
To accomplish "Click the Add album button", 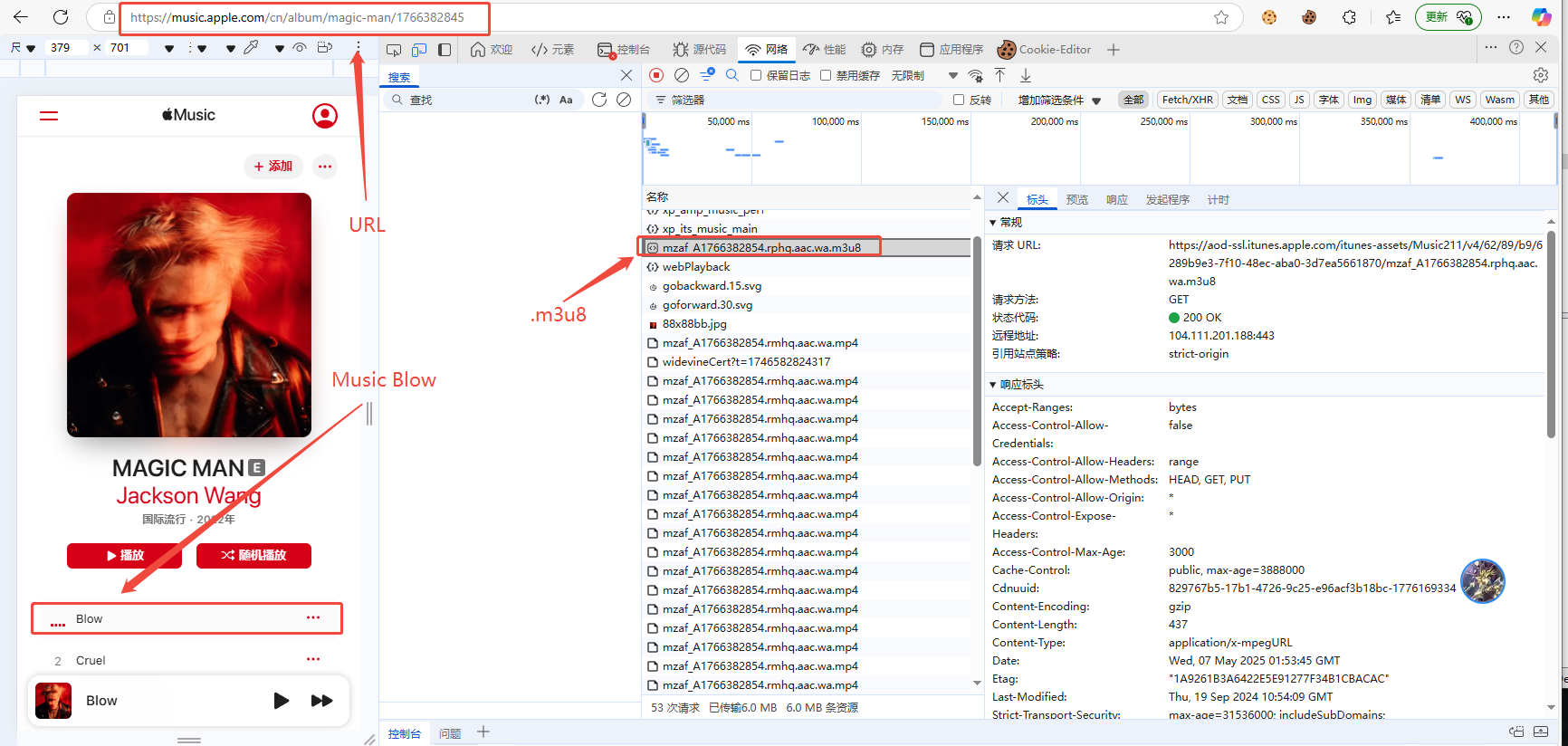I will (273, 167).
